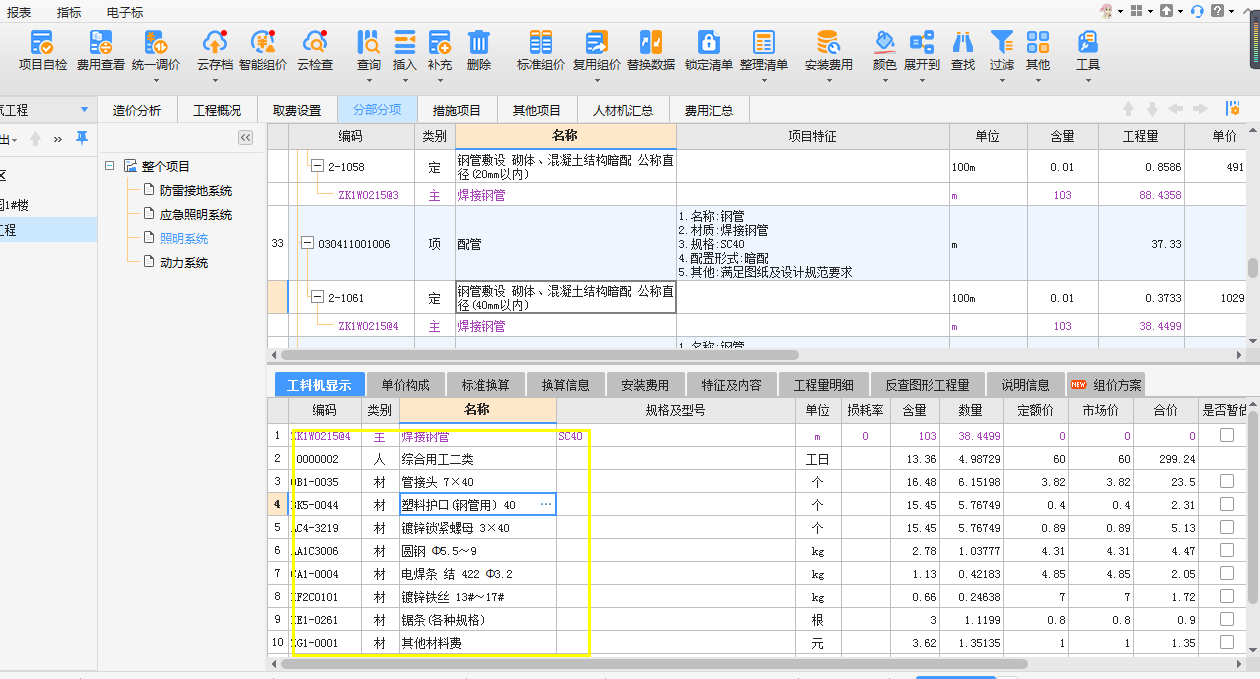The image size is (1260, 679).
Task: Toggle 是否暂估 checkbox for 锯条 row
Action: pos(1226,619)
